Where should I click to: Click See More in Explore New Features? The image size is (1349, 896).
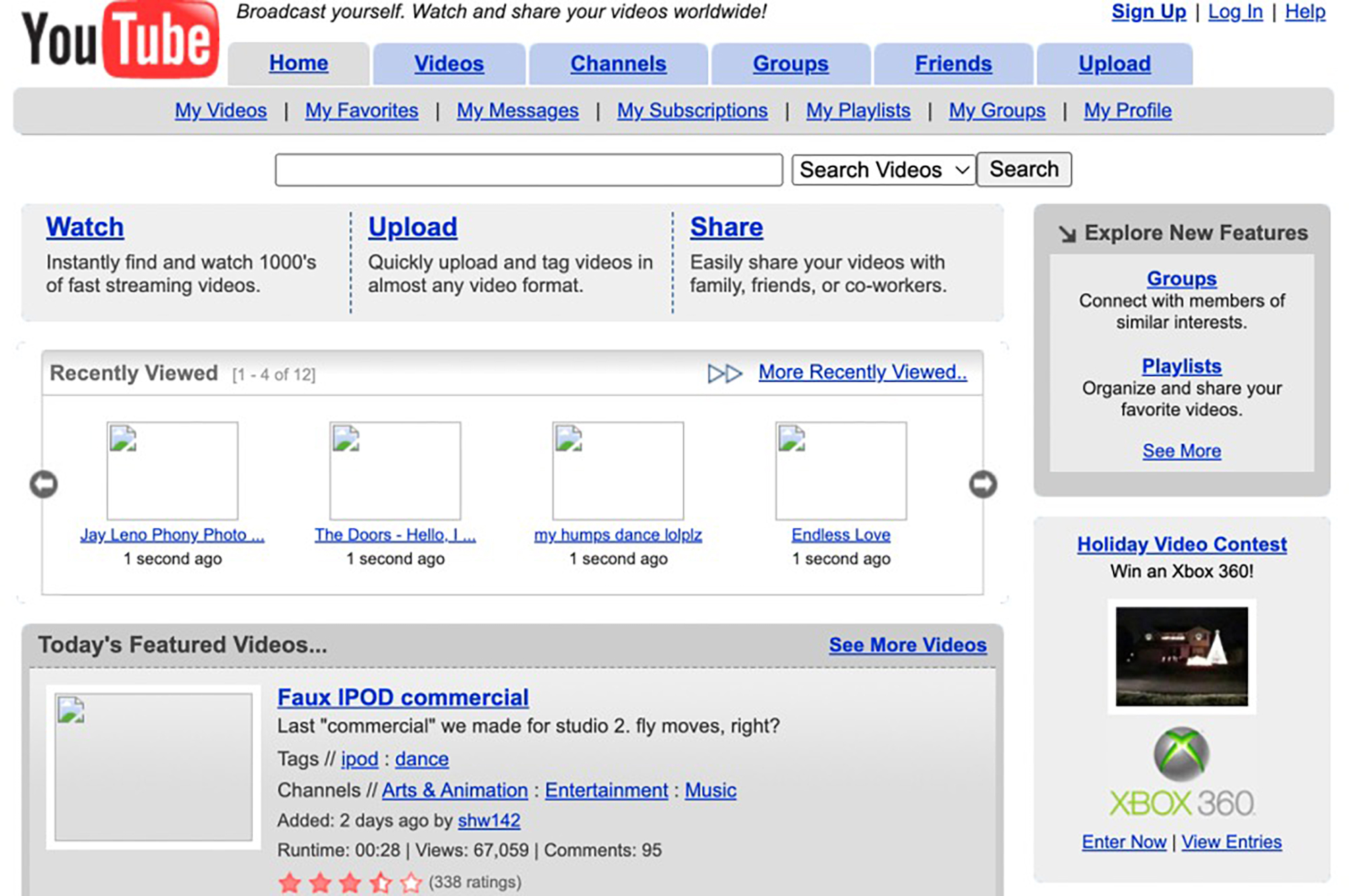tap(1182, 451)
